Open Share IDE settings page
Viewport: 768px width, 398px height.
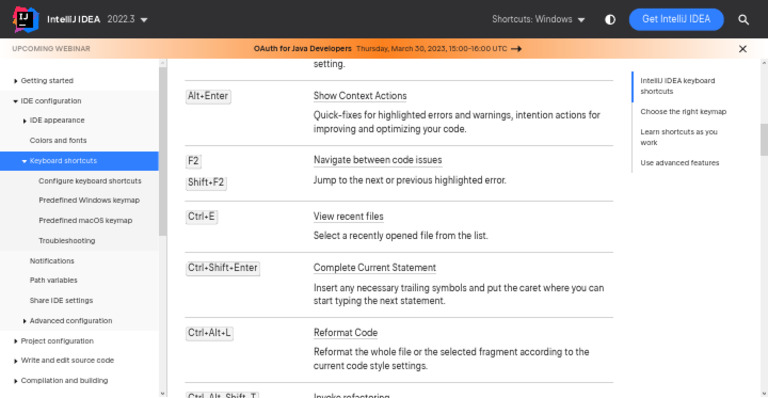coord(61,301)
